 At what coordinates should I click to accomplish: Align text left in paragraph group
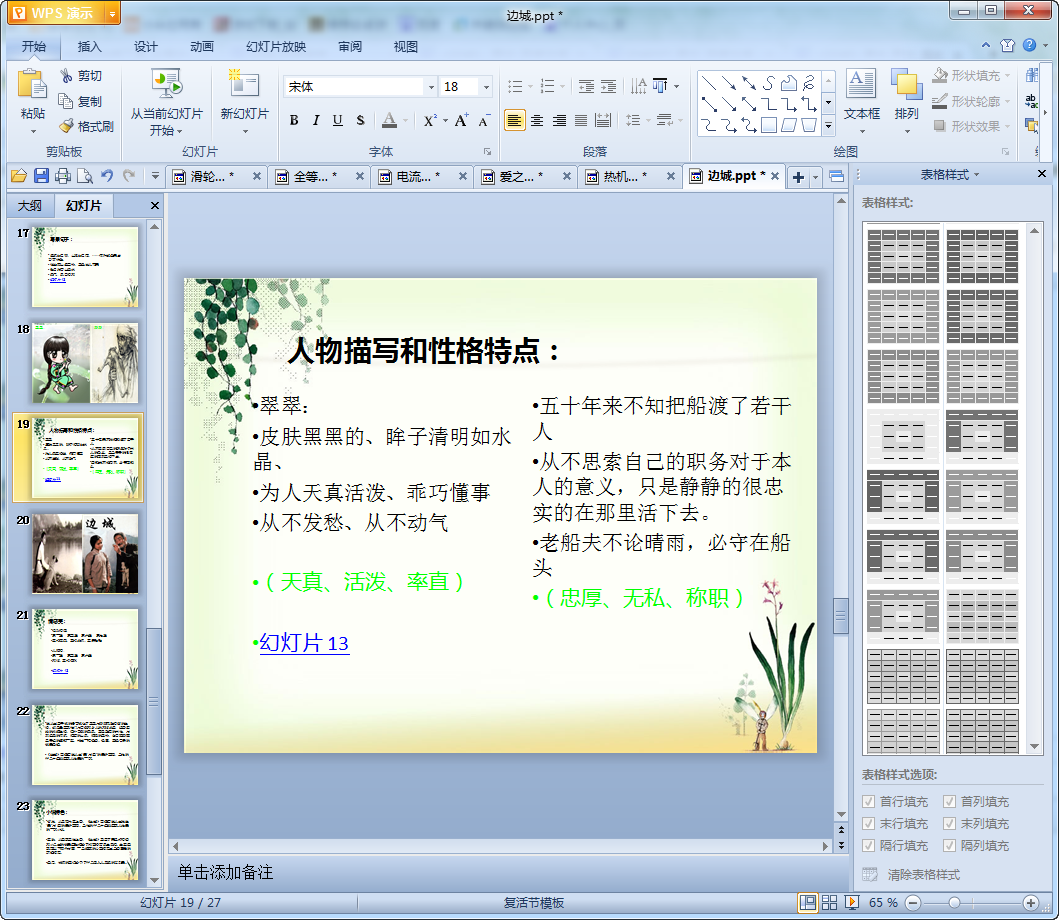pos(515,120)
